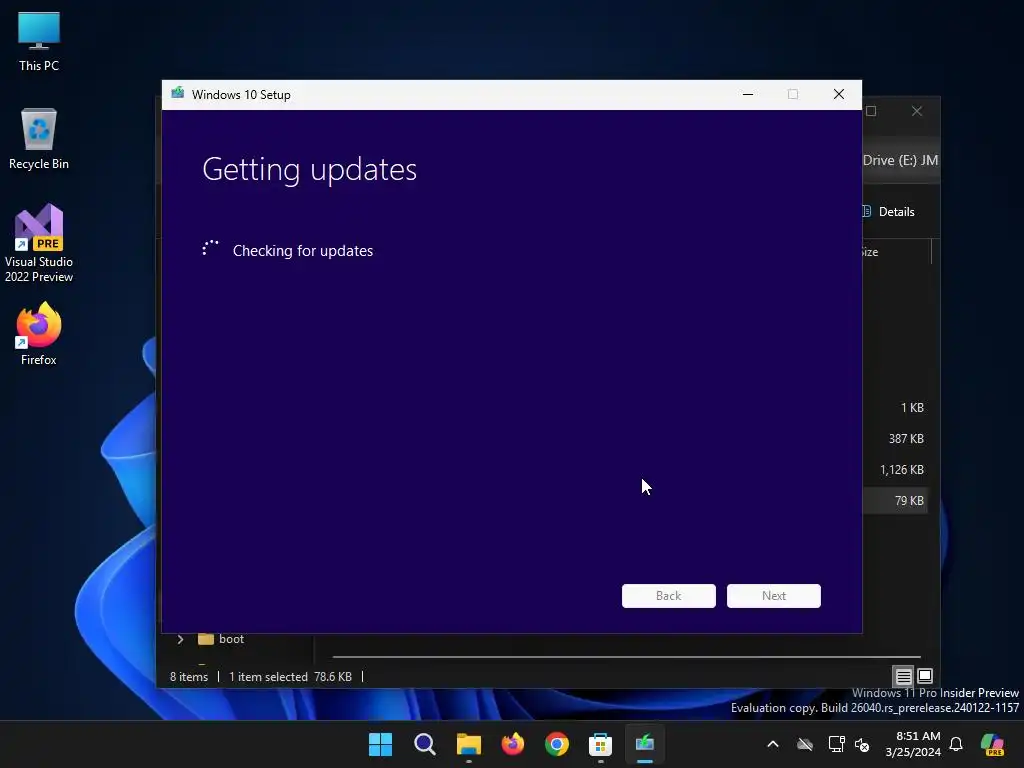Open Copilot preview icon in taskbar
The image size is (1024, 768).
tap(992, 744)
